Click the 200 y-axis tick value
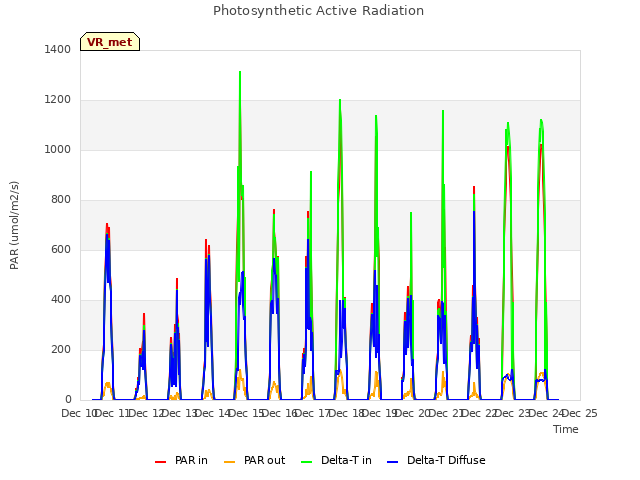The width and height of the screenshot is (640, 480). (x=61, y=349)
